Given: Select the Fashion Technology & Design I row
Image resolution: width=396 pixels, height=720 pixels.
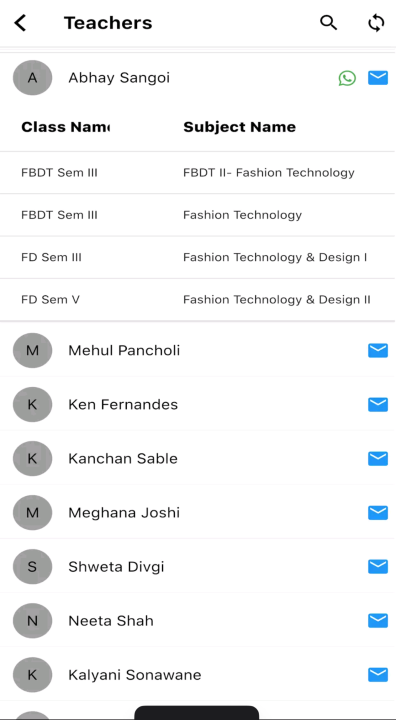Looking at the screenshot, I should pyautogui.click(x=198, y=258).
